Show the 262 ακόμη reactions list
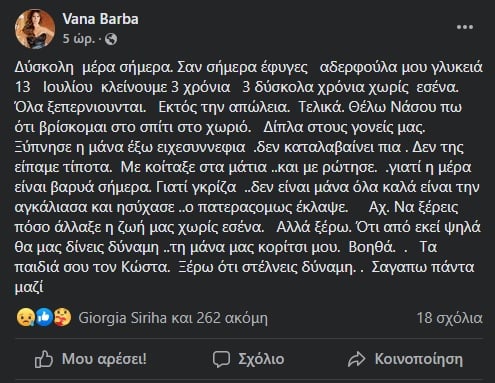Viewport: 495px width, 383px height. [x=232, y=318]
